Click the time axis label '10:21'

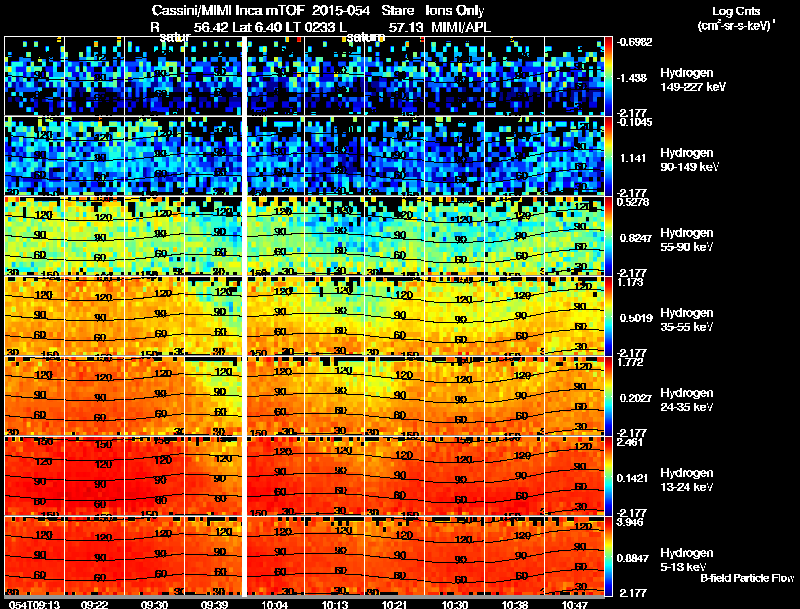click(x=395, y=605)
